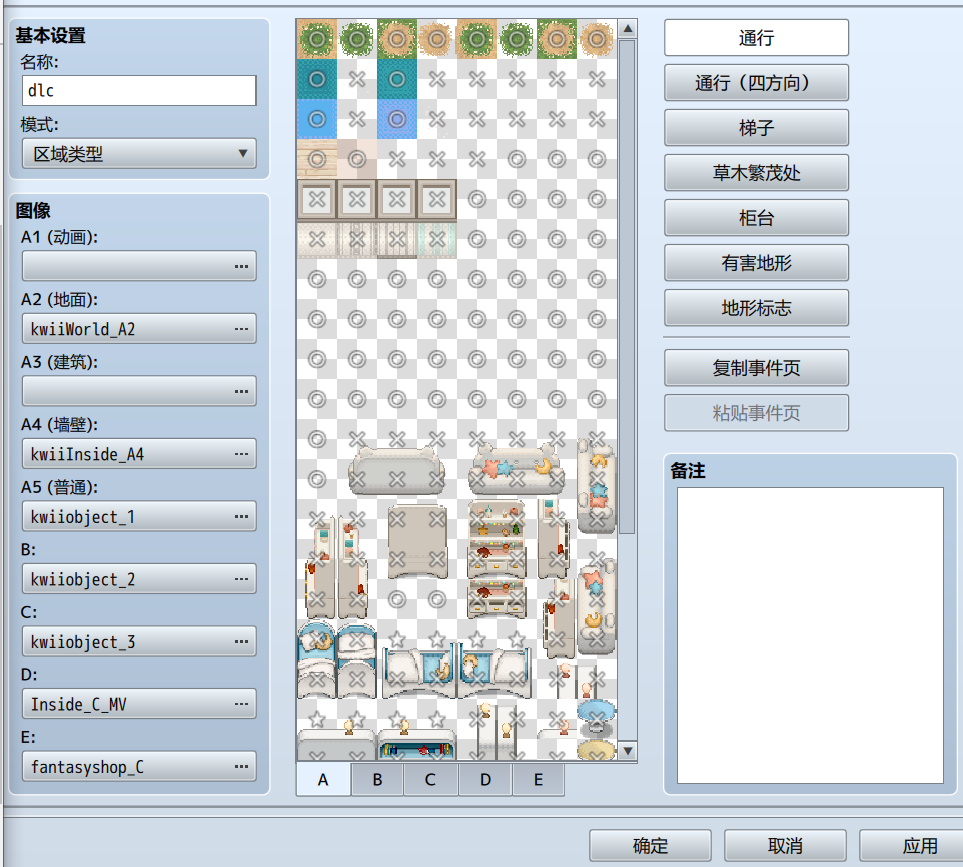Viewport: 963px width, 867px height.
Task: Toggle passage on lavender-blue water tile
Action: pos(397,119)
